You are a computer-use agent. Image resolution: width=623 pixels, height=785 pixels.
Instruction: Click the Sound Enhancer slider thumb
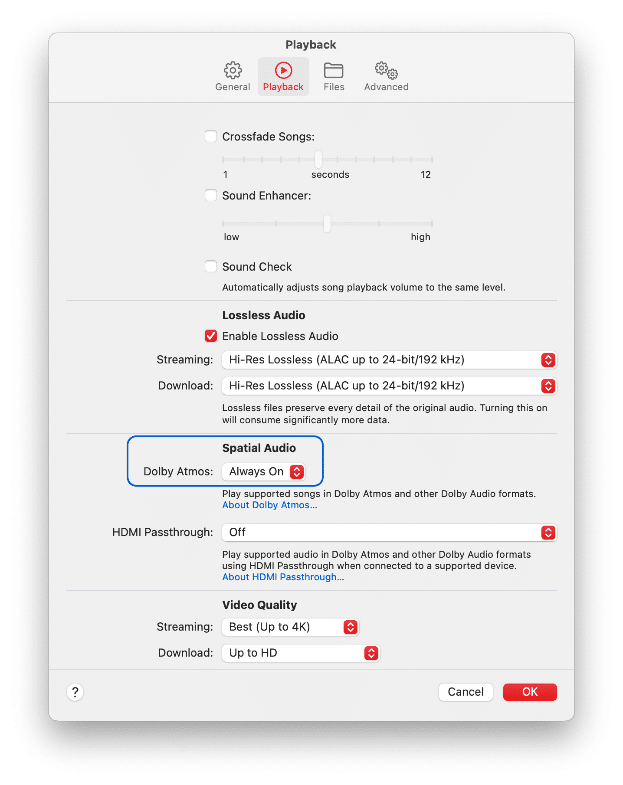click(327, 223)
